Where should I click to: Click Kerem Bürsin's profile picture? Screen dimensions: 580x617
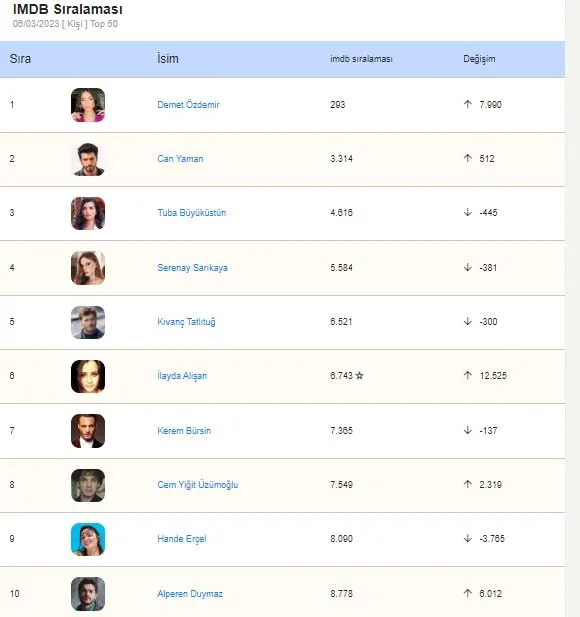(88, 431)
